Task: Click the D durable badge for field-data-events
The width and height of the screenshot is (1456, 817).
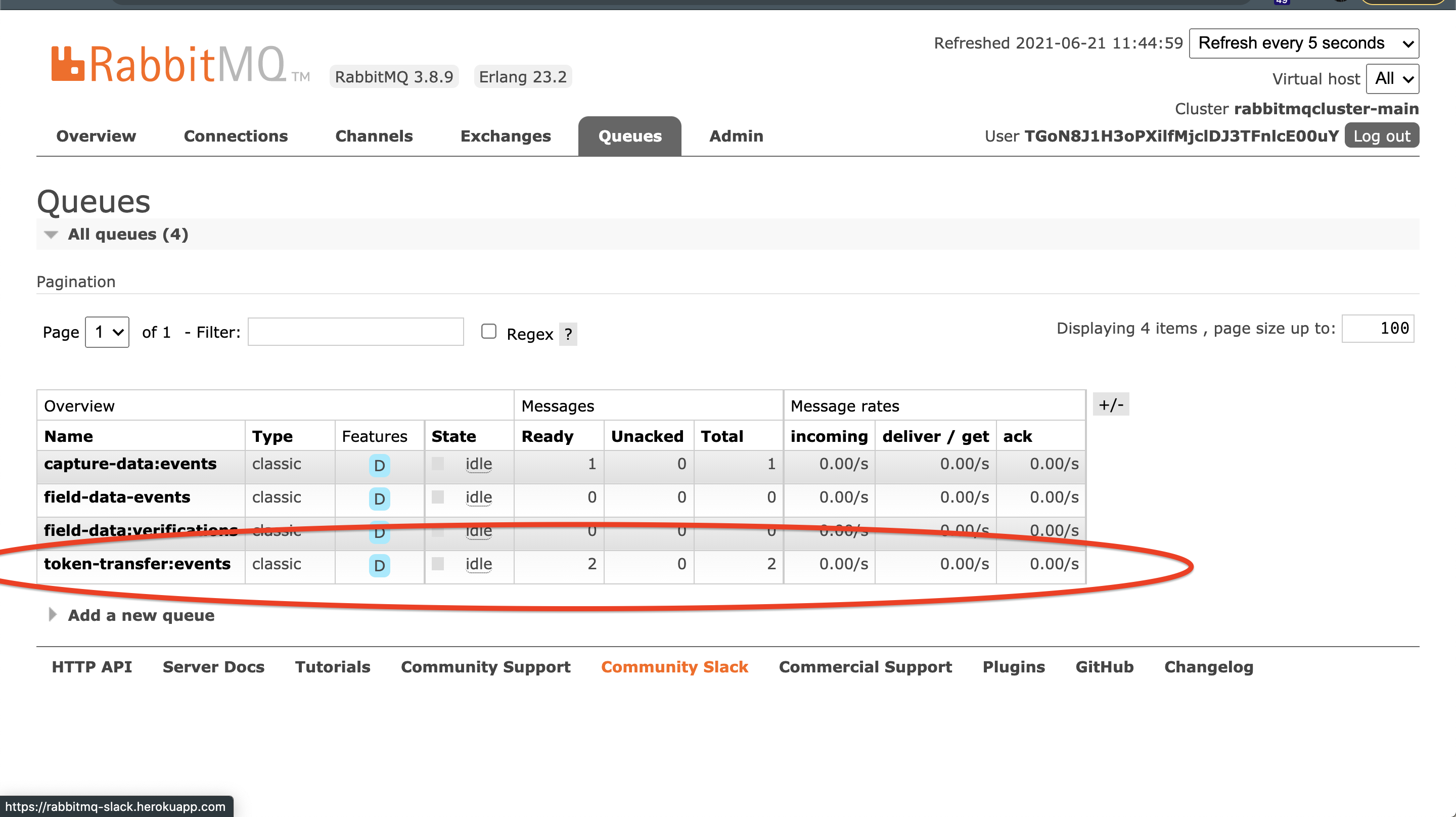Action: [379, 498]
